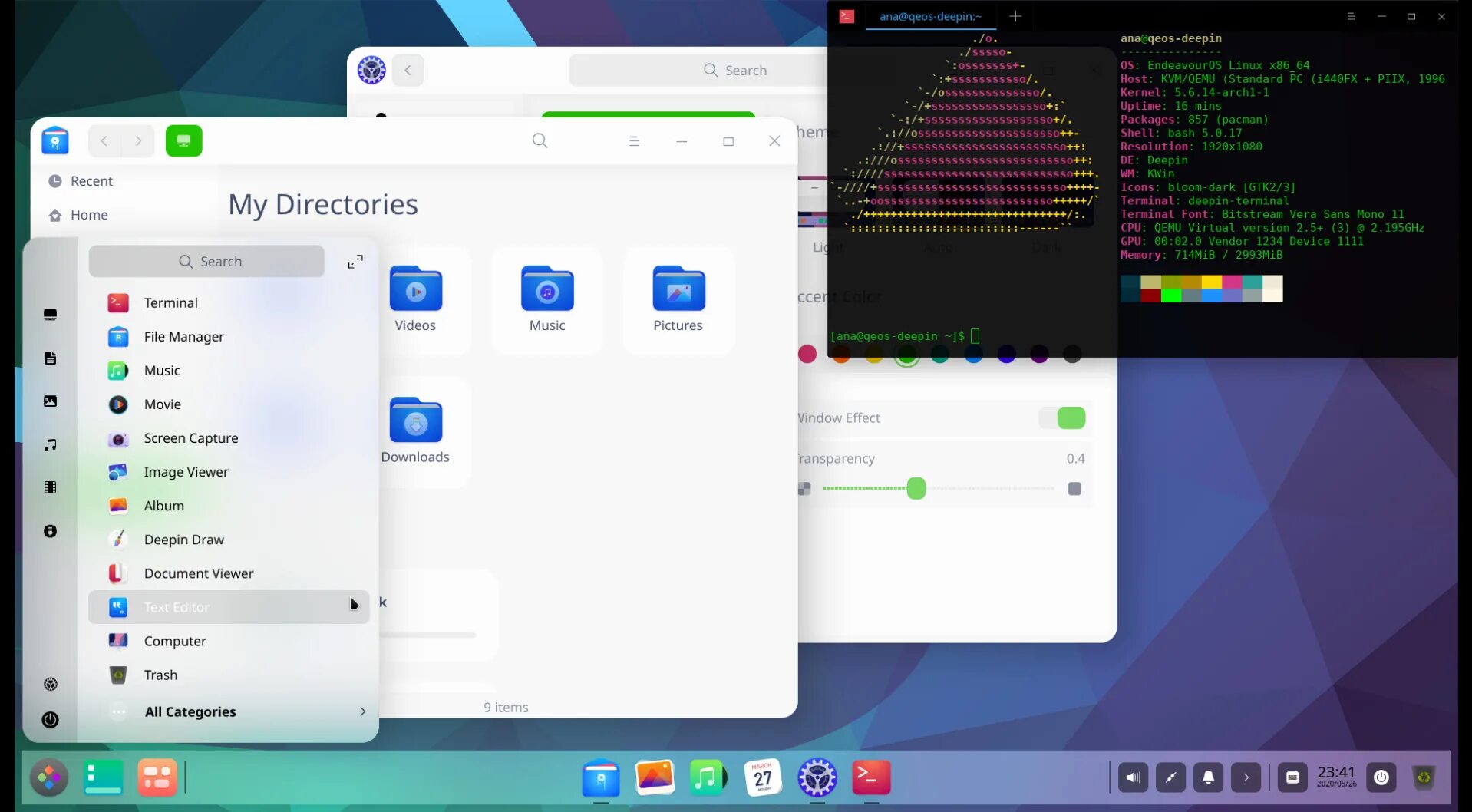Open multitasking view in dock

157,777
